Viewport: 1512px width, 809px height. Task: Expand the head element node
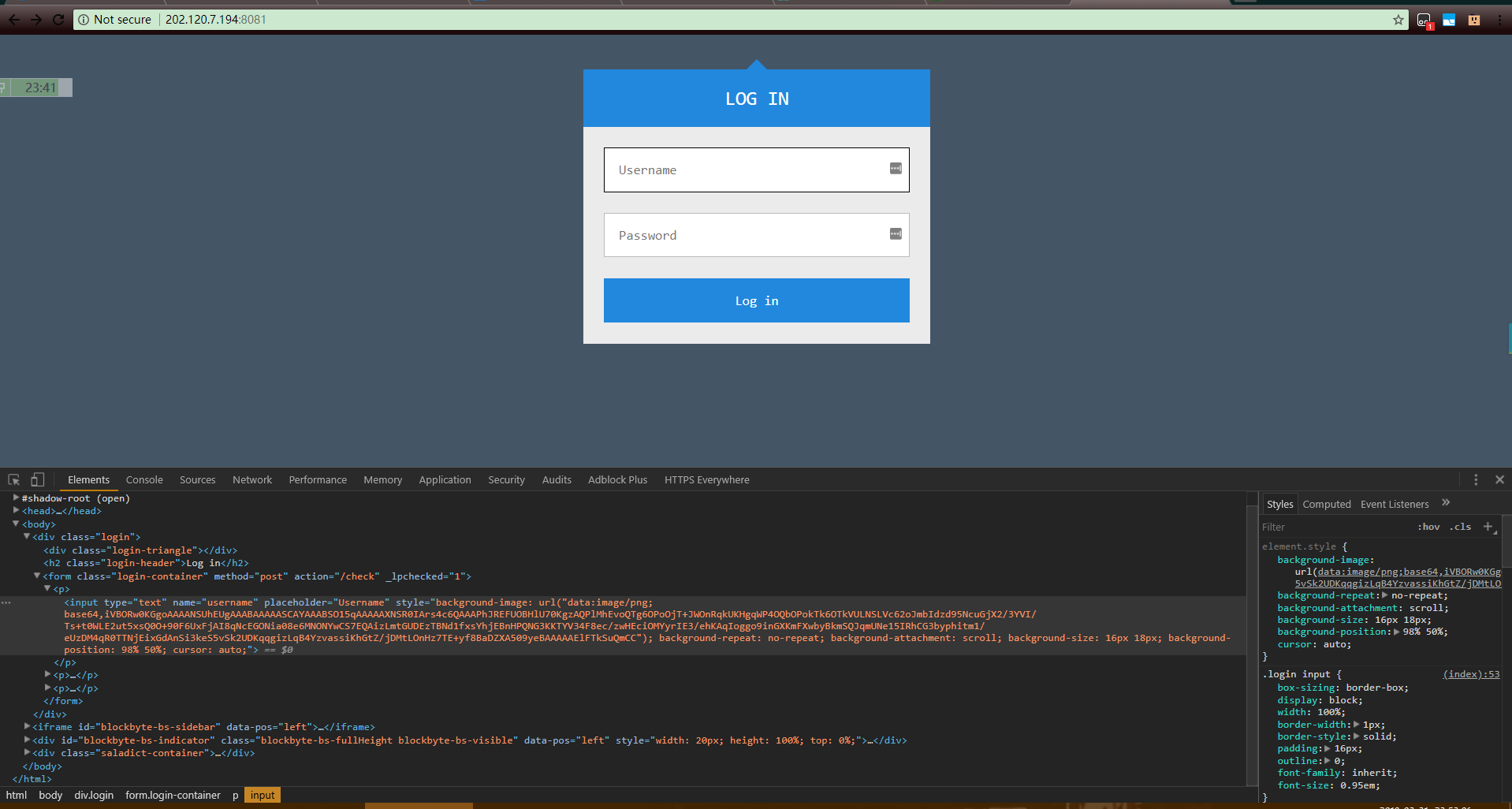pos(17,511)
